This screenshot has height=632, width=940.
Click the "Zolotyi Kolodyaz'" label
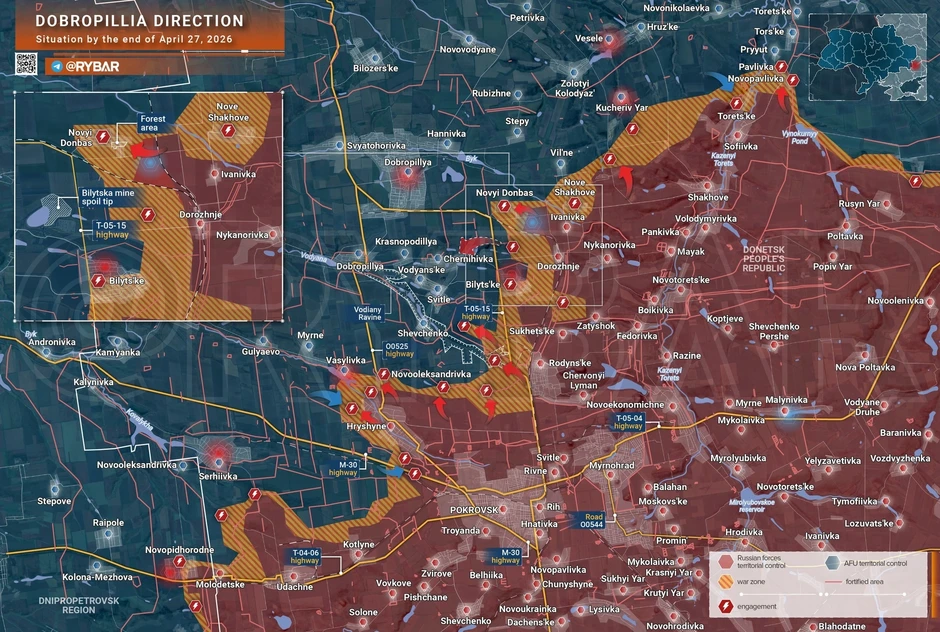tap(574, 89)
